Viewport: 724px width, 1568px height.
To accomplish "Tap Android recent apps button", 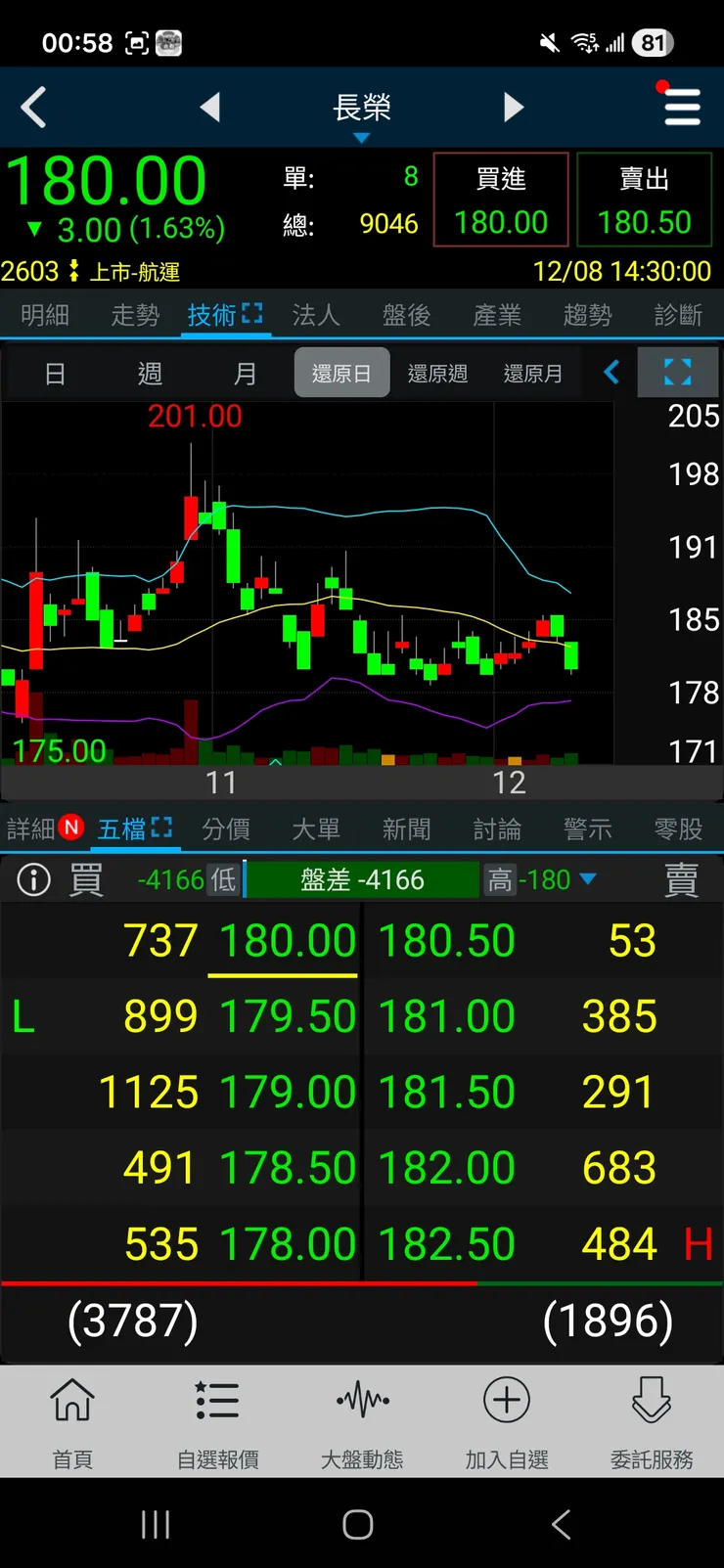I will pyautogui.click(x=156, y=1524).
